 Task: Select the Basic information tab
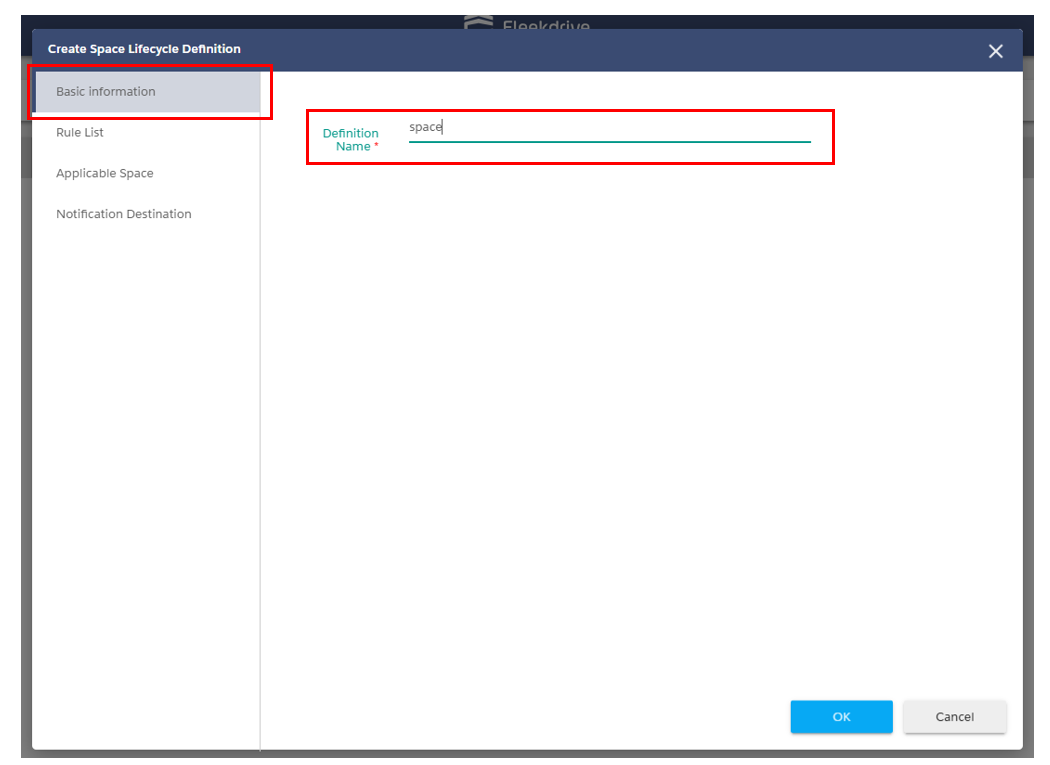[x=106, y=92]
